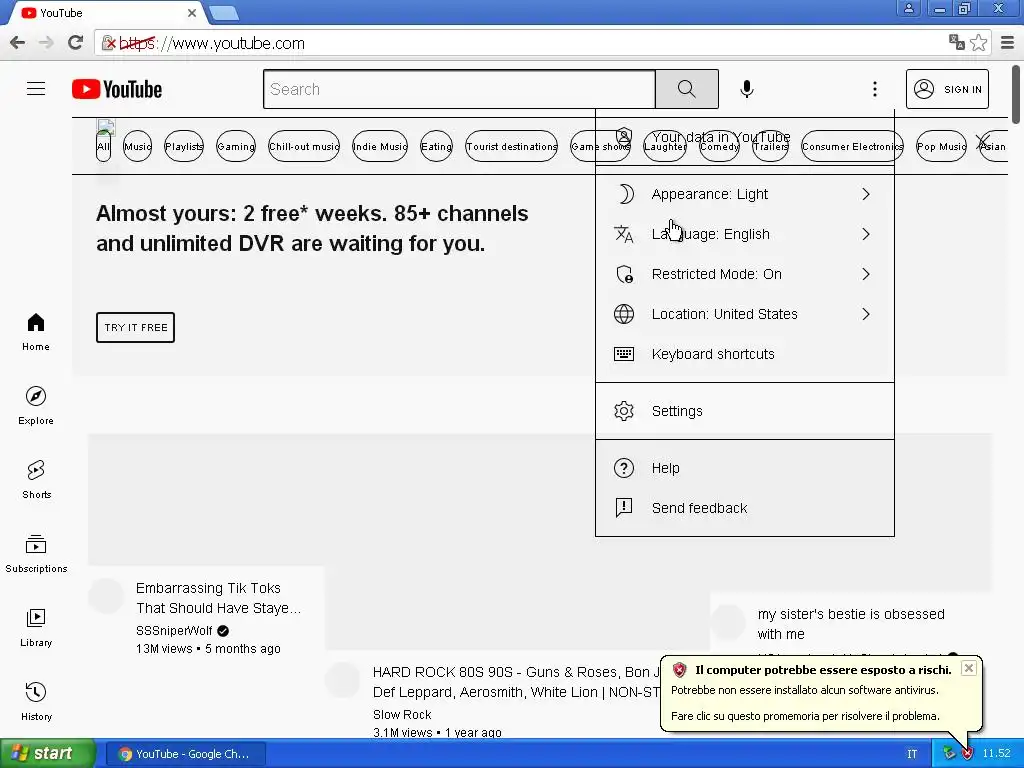This screenshot has height=768, width=1024.
Task: Select Consumer Electronics chip
Action: [852, 146]
